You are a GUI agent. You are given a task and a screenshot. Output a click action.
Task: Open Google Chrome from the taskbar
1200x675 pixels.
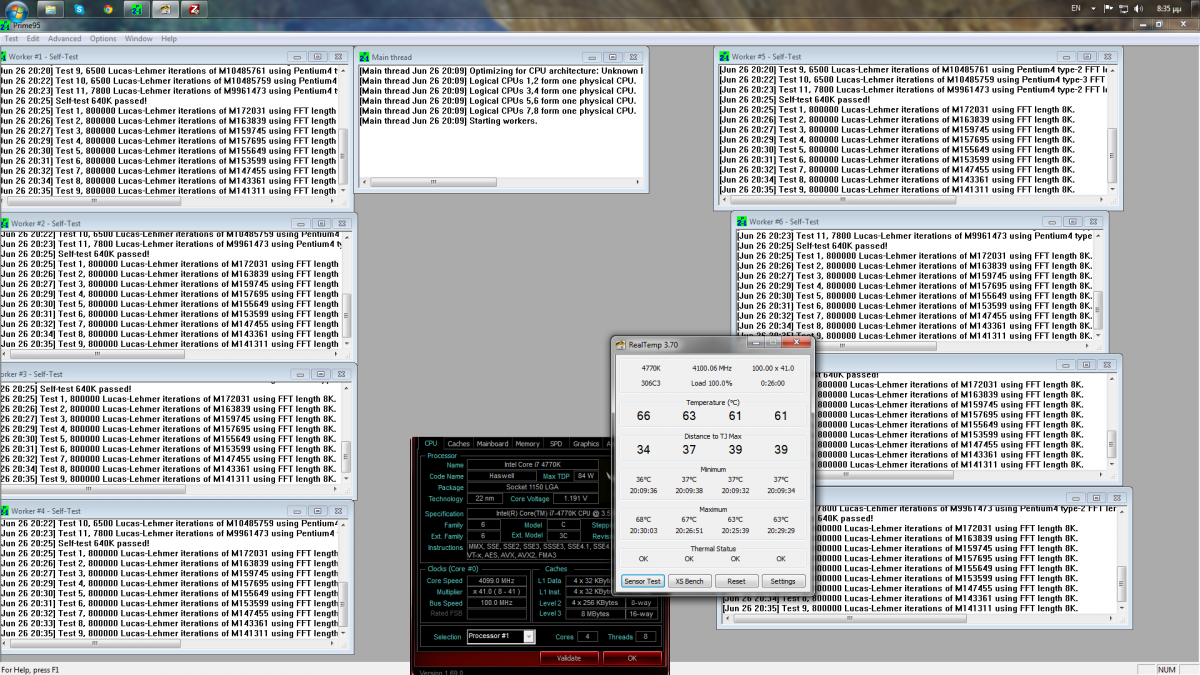point(107,9)
